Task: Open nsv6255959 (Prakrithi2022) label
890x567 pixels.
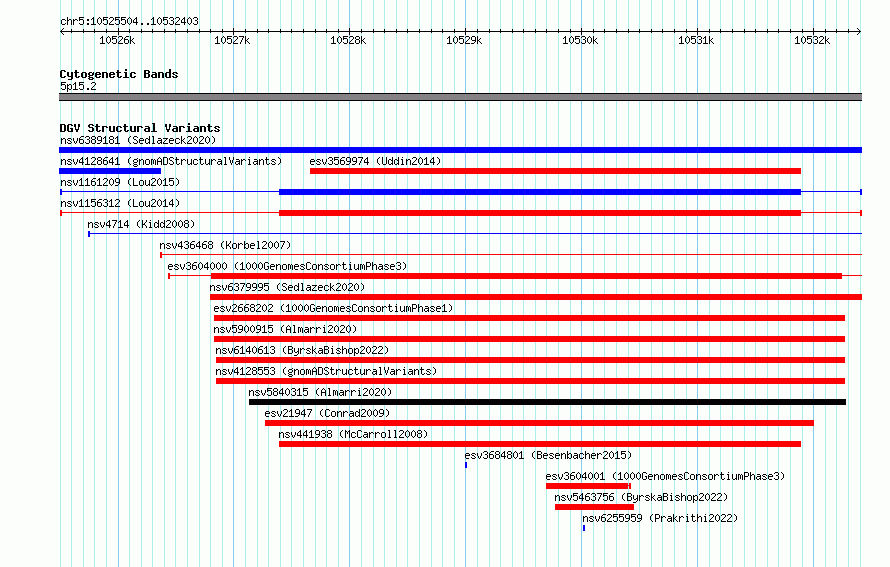Action: [x=660, y=518]
